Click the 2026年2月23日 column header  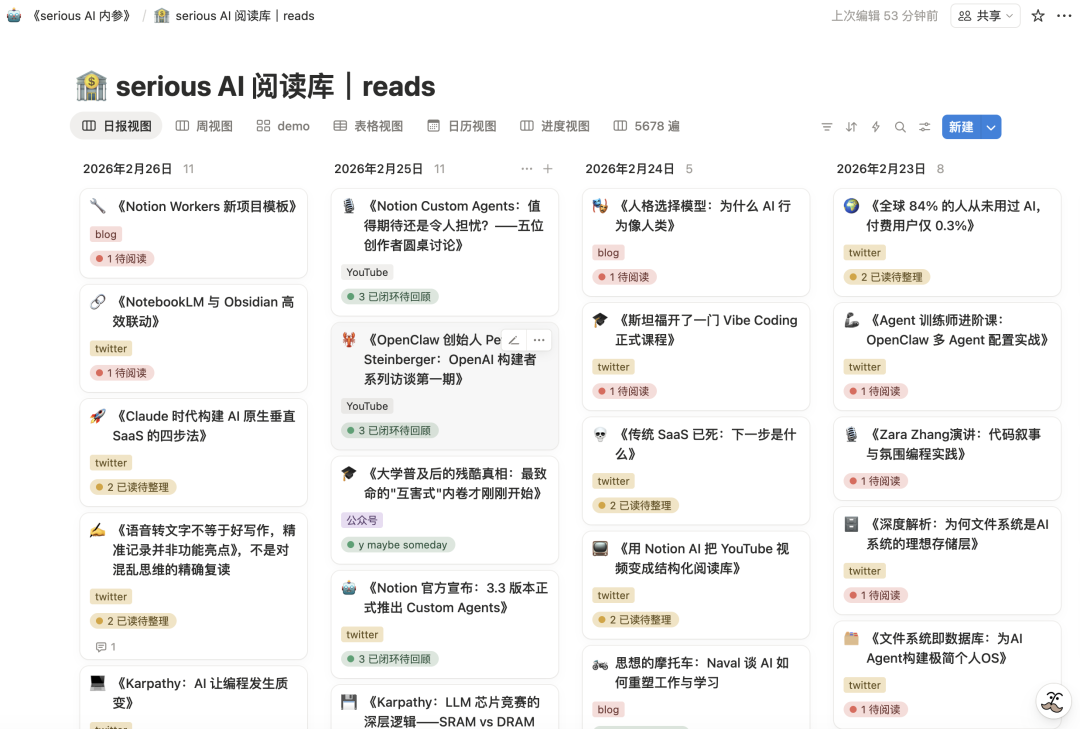tap(881, 169)
